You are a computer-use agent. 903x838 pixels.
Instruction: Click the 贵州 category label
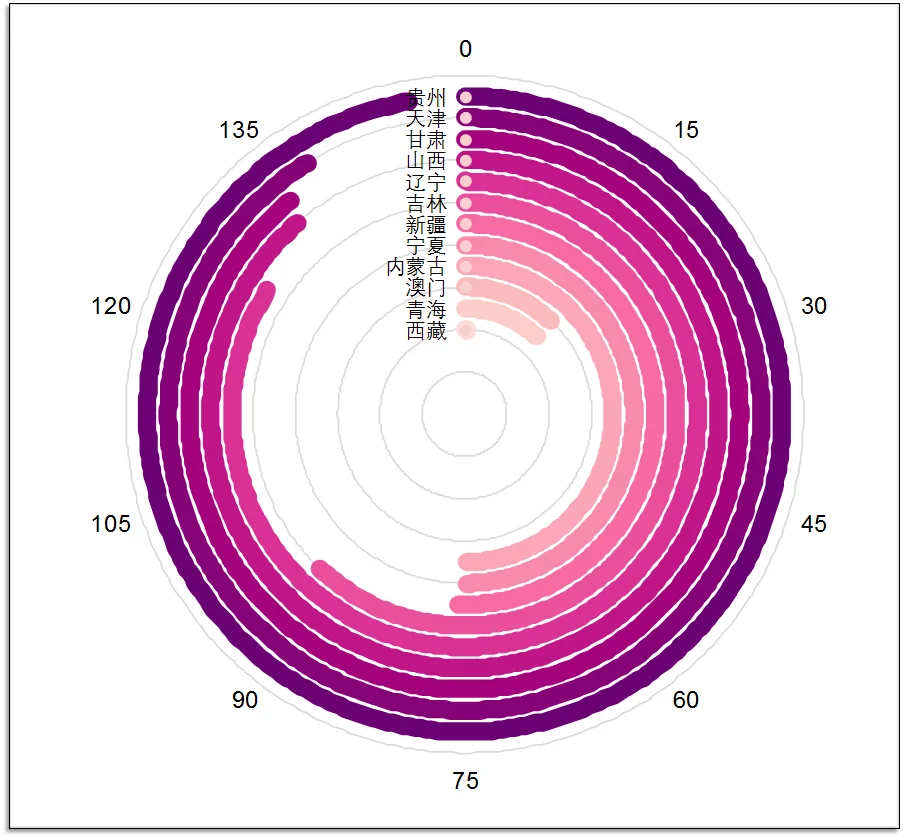pyautogui.click(x=427, y=98)
